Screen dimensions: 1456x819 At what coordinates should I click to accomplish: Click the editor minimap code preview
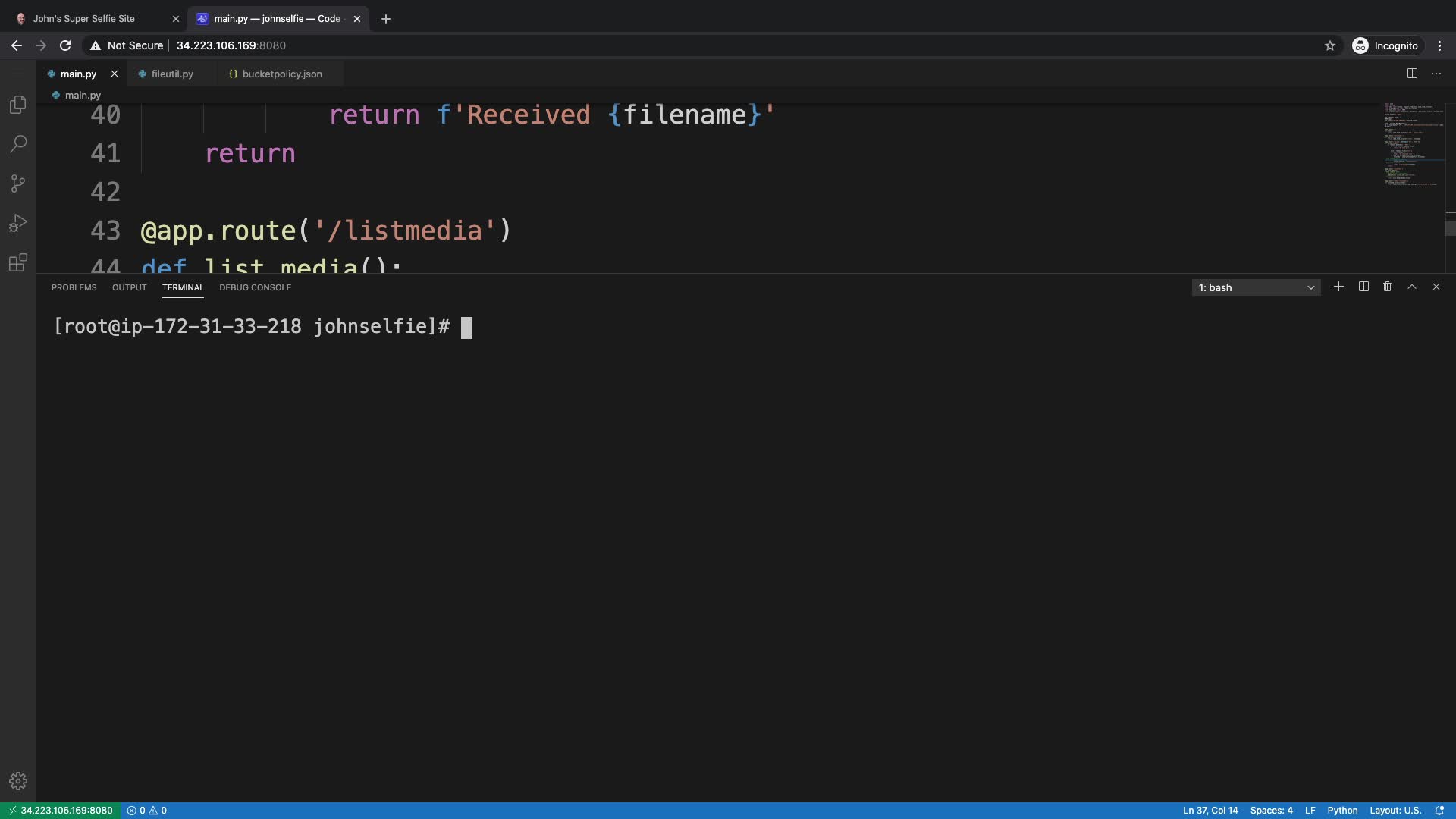coord(1410,144)
